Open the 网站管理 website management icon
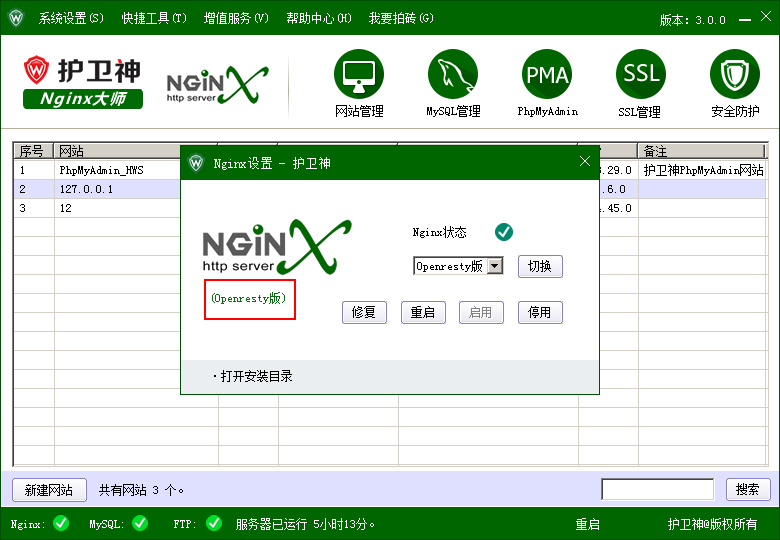 (359, 75)
